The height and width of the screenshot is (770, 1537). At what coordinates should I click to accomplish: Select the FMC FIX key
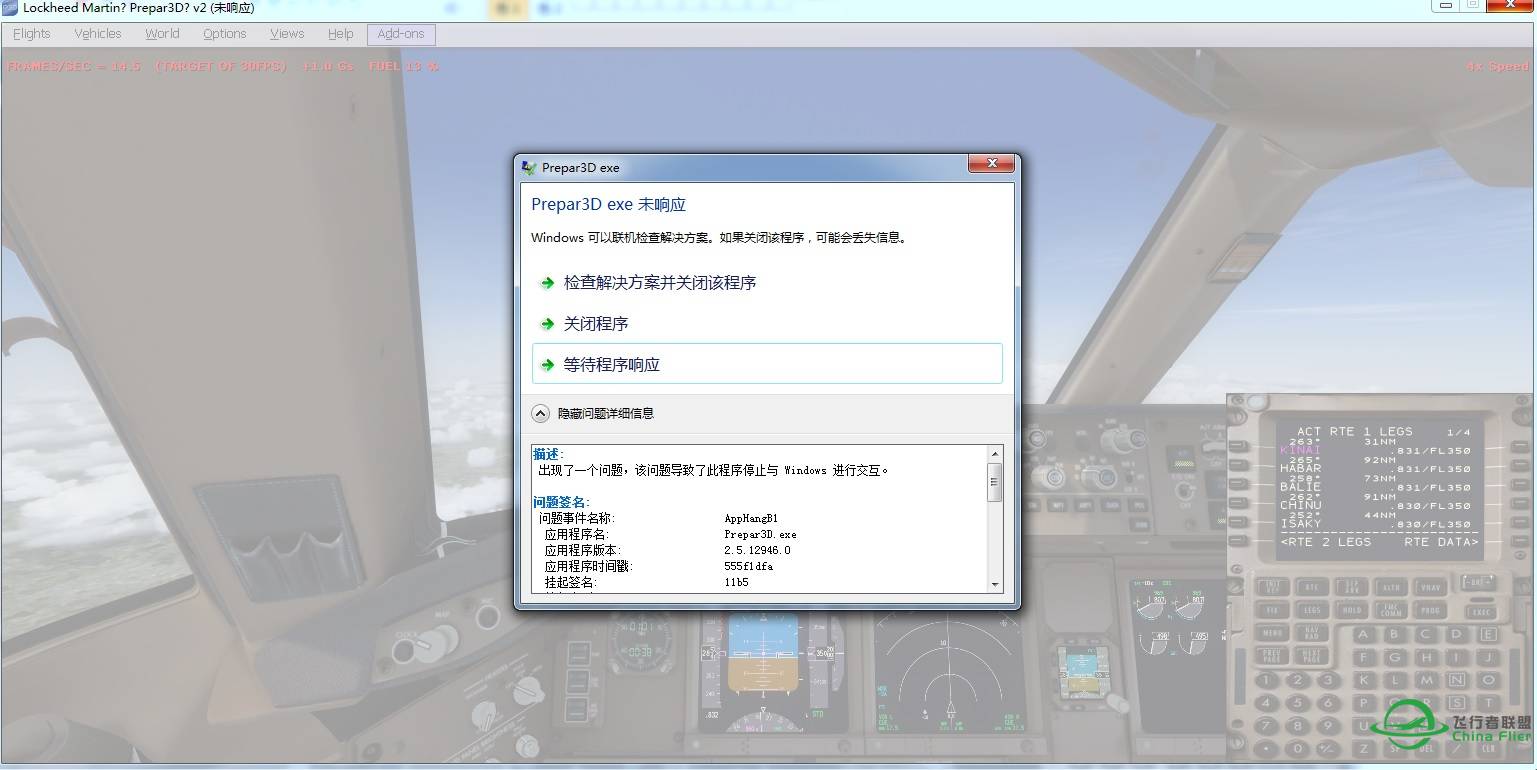[x=1272, y=610]
